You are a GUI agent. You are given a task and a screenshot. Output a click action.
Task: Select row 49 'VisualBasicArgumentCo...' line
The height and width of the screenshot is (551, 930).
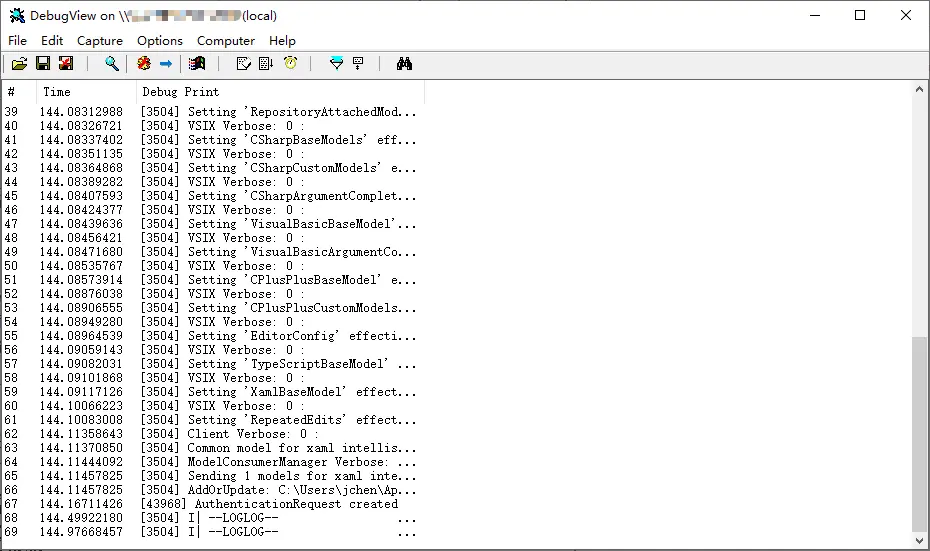coord(211,251)
